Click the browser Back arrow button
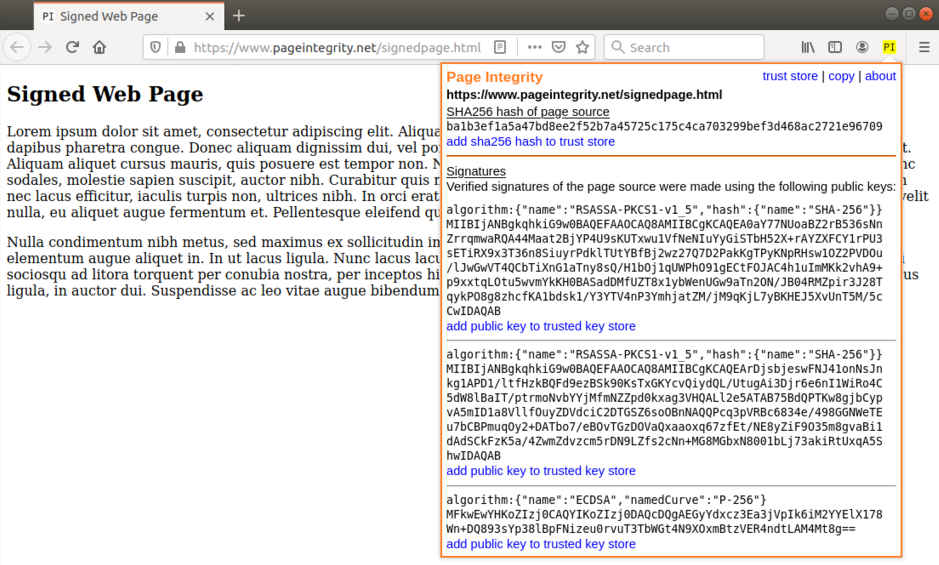The height and width of the screenshot is (565, 939). tap(17, 47)
